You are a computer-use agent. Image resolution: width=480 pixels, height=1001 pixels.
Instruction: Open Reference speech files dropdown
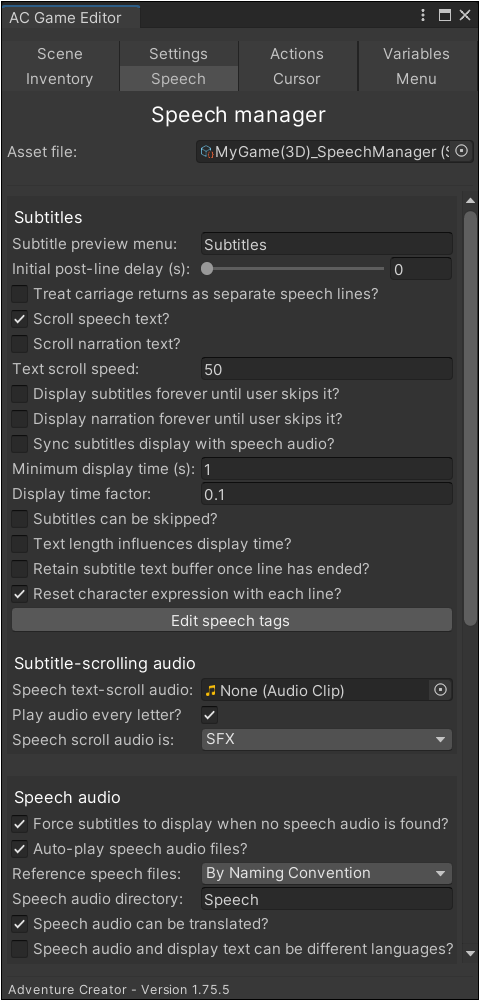pos(327,873)
